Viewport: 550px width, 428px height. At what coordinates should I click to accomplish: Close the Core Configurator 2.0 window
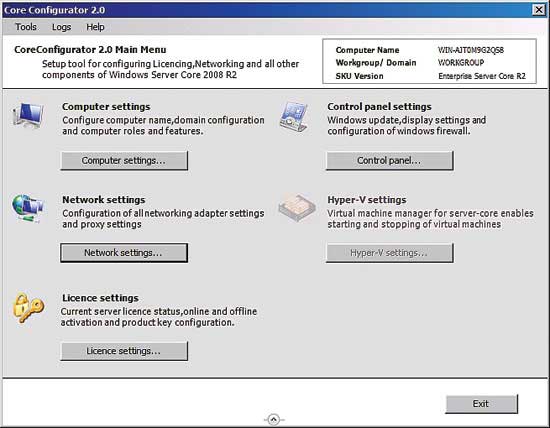tap(538, 10)
